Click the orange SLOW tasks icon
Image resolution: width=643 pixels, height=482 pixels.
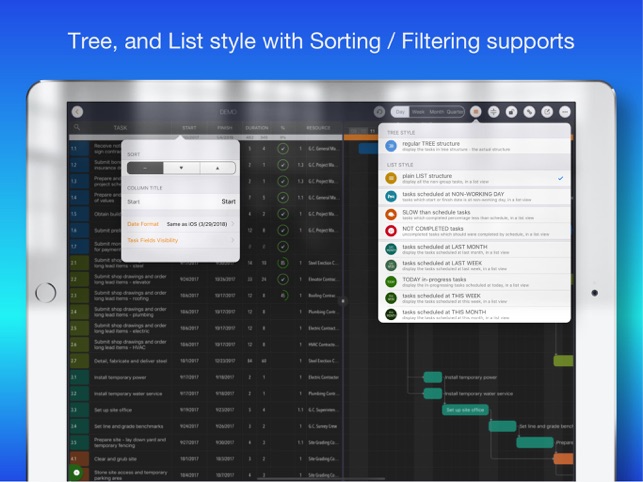(391, 214)
